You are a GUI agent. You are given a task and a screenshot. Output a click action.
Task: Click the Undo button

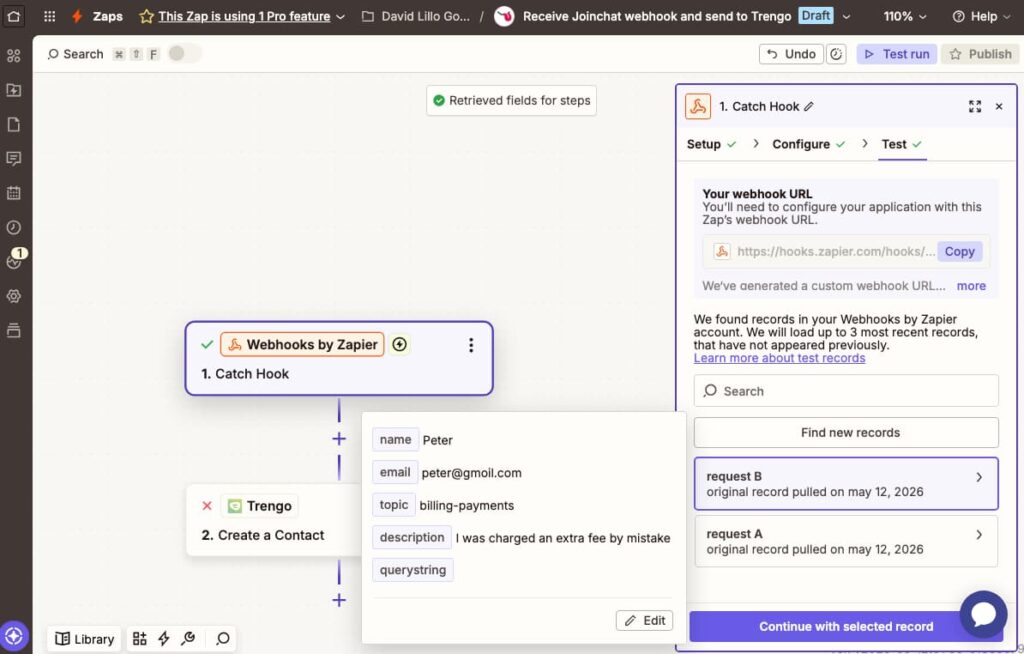791,54
